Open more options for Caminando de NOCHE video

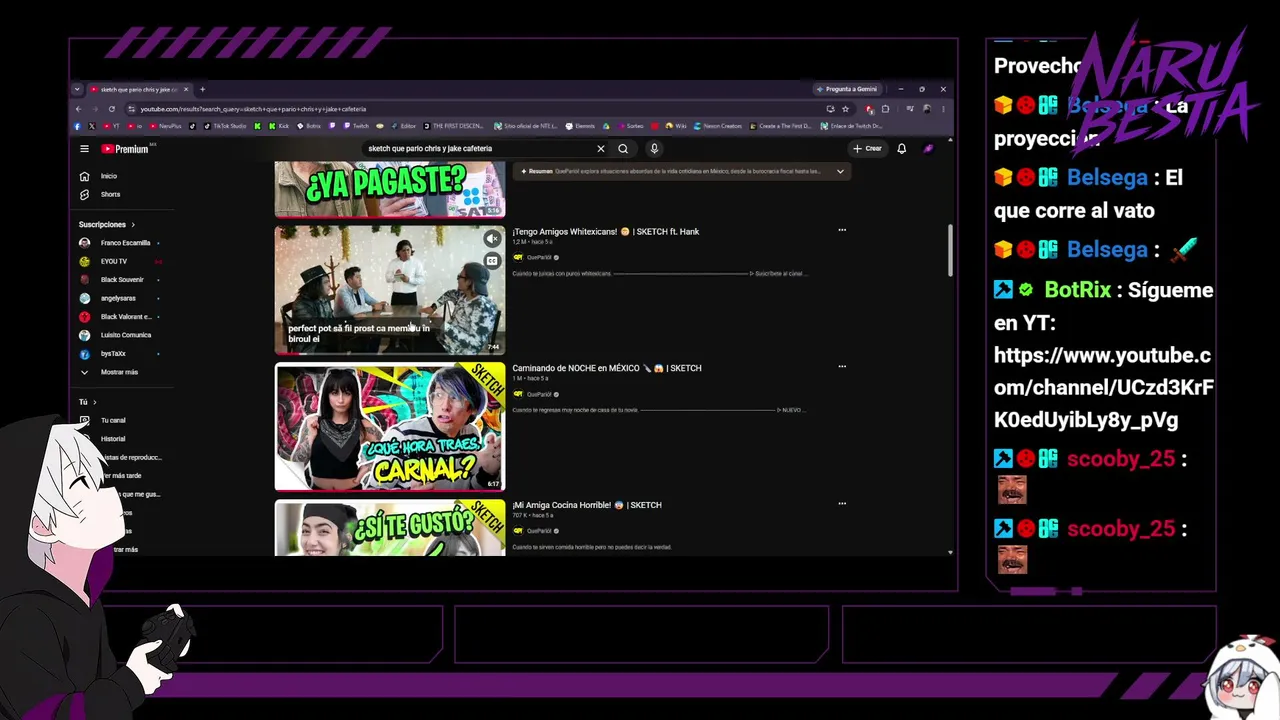pos(842,366)
